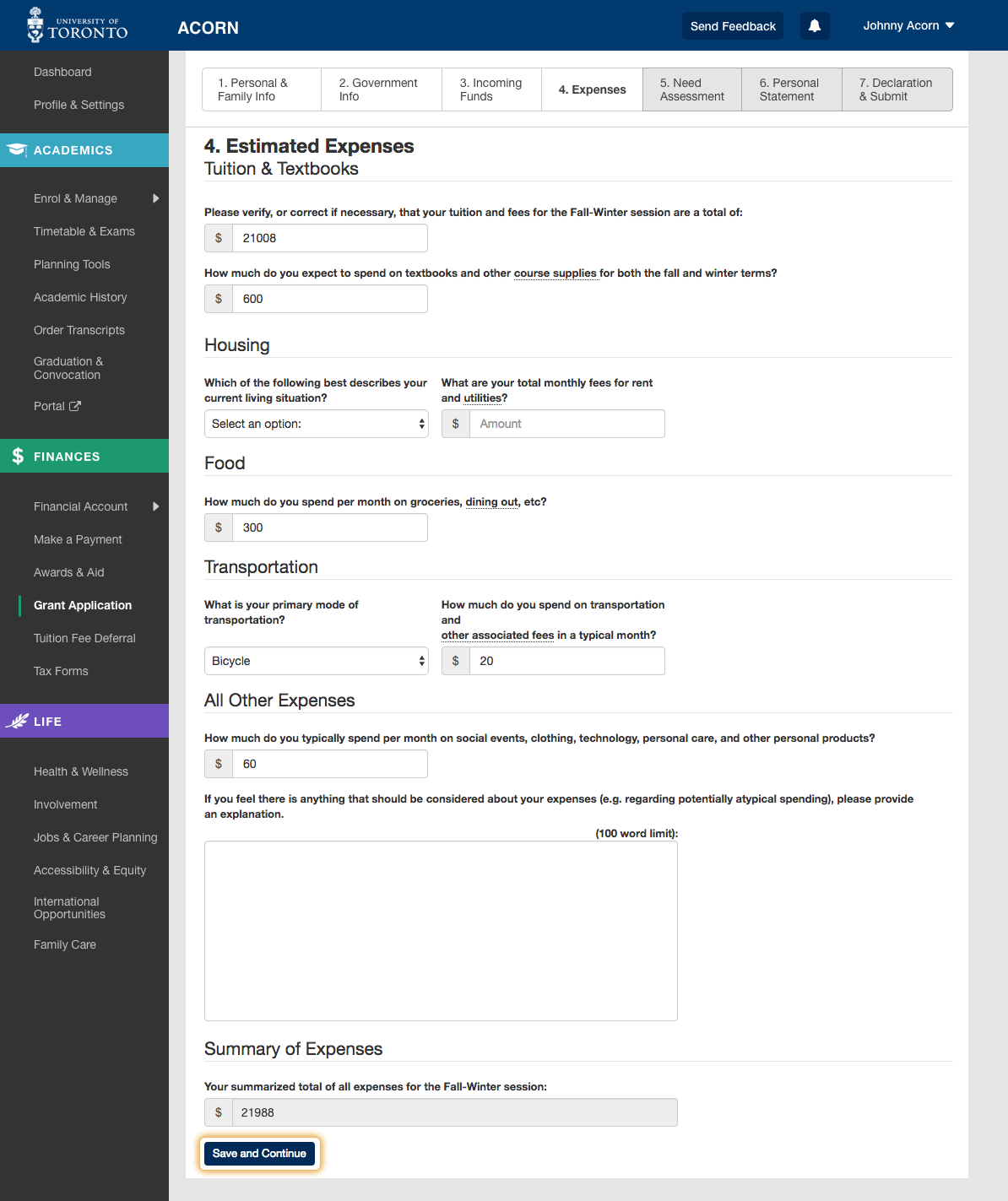Open Dashboard in the sidebar
The image size is (1008, 1201).
click(x=62, y=72)
